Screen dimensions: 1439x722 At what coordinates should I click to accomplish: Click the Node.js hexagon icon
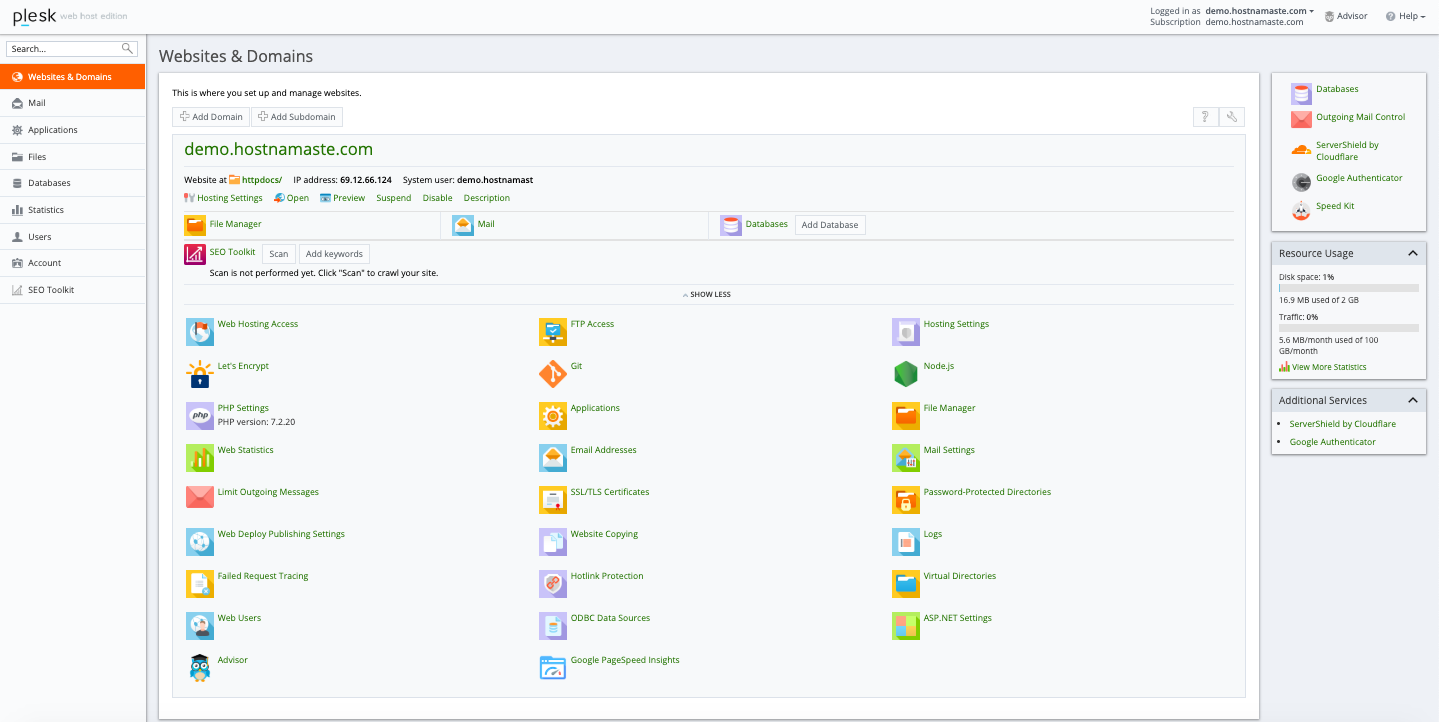(906, 374)
